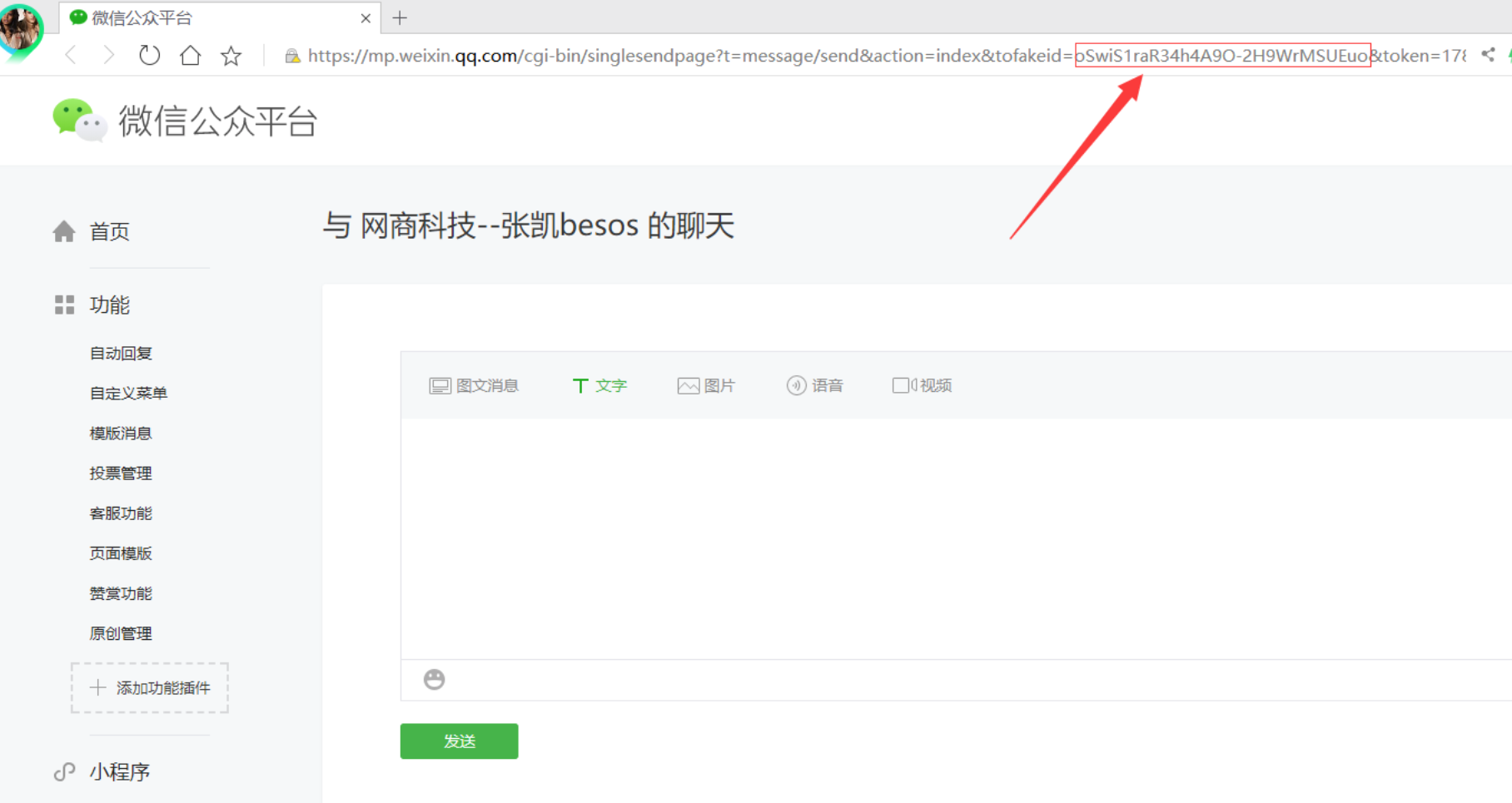
Task: Select the 微信公众平台 browser tab
Action: pos(221,17)
